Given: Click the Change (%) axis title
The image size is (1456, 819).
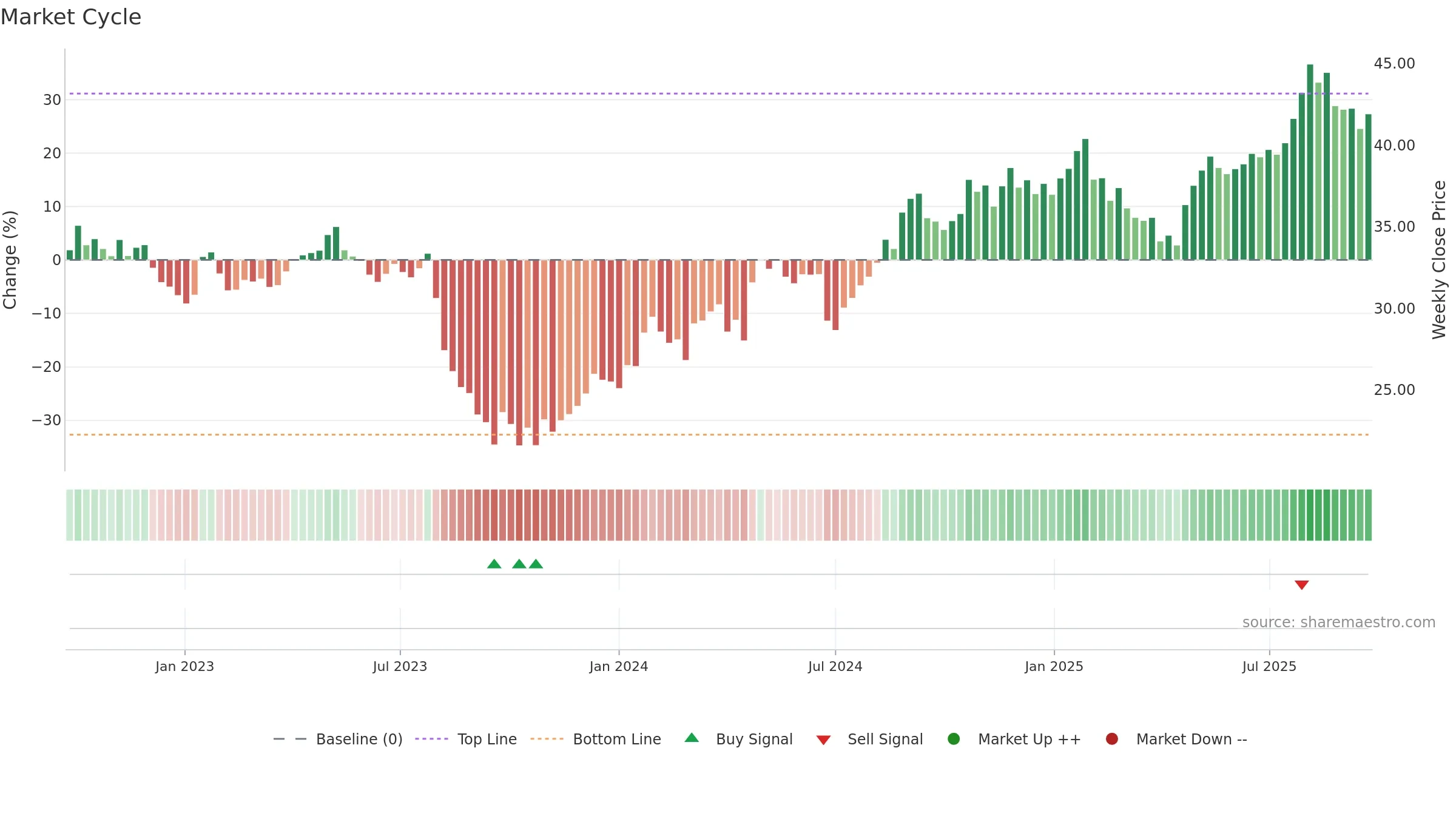Looking at the screenshot, I should tap(10, 260).
